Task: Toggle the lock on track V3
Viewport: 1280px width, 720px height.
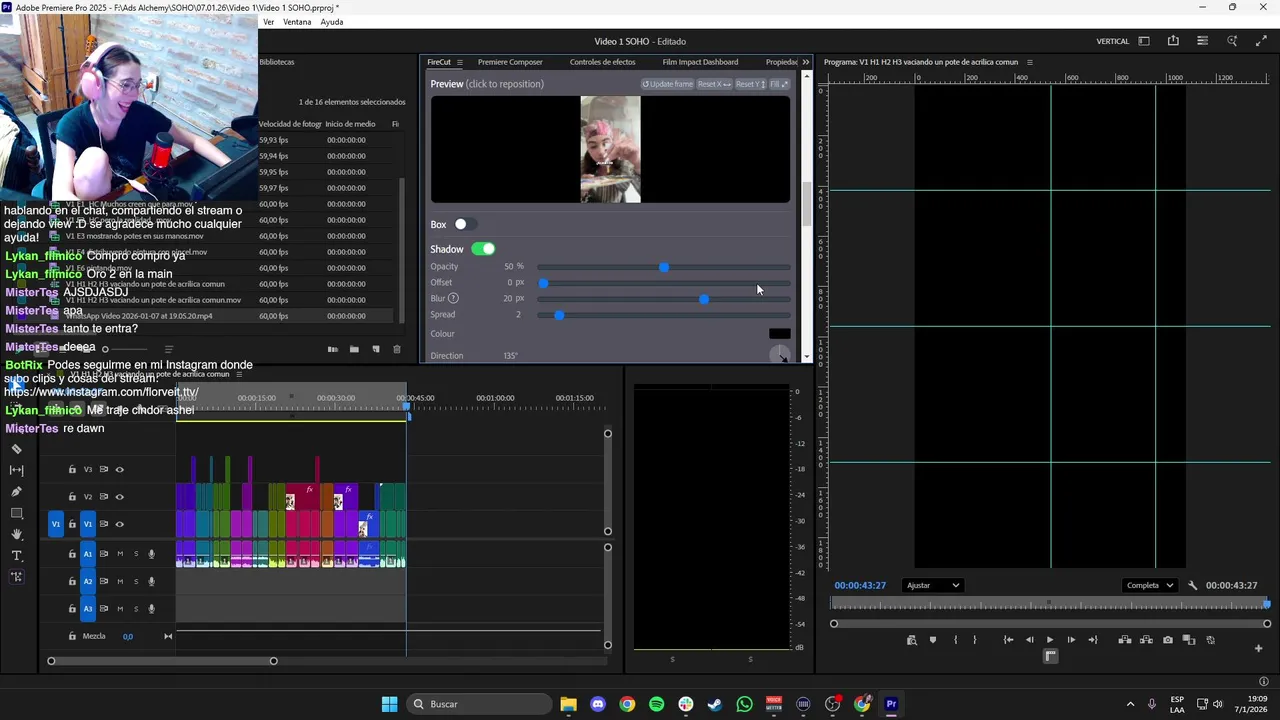Action: (72, 469)
